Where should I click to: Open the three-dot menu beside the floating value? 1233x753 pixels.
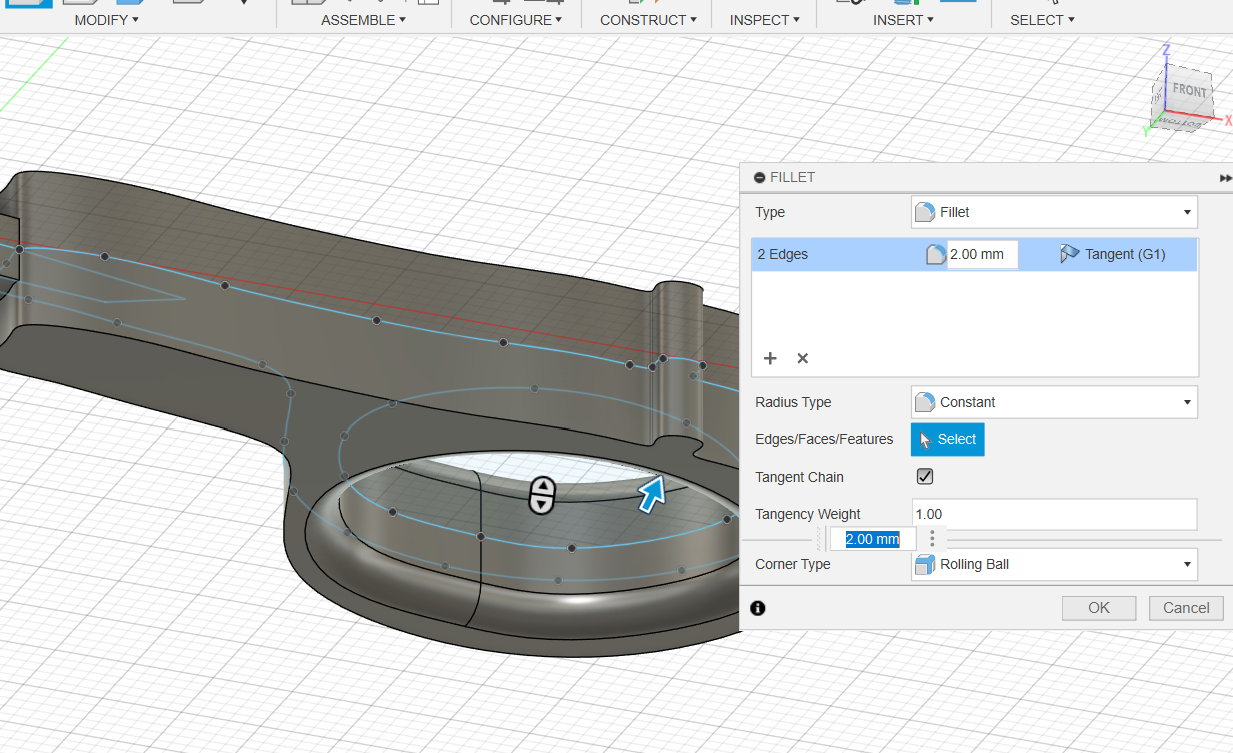coord(932,539)
